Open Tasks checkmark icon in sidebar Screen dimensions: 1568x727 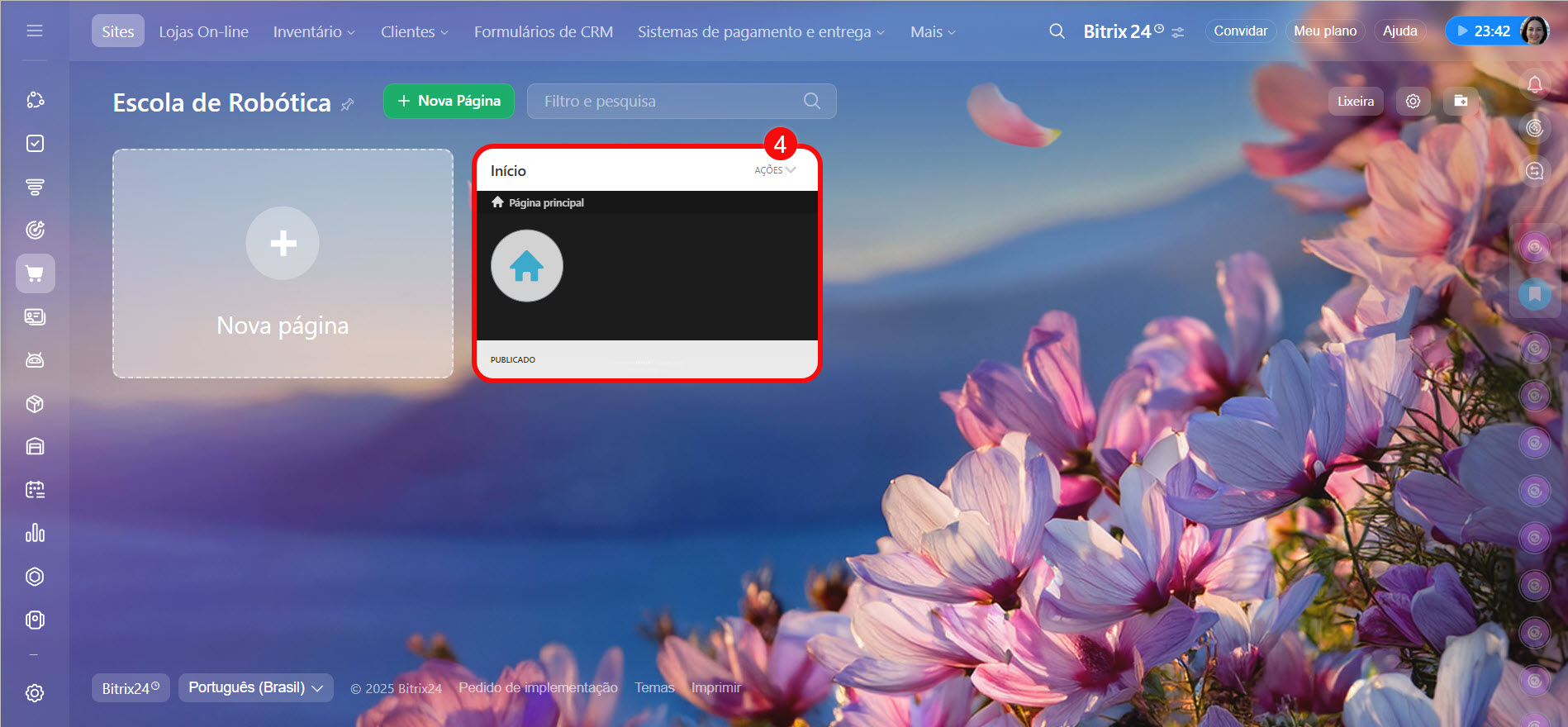(35, 144)
